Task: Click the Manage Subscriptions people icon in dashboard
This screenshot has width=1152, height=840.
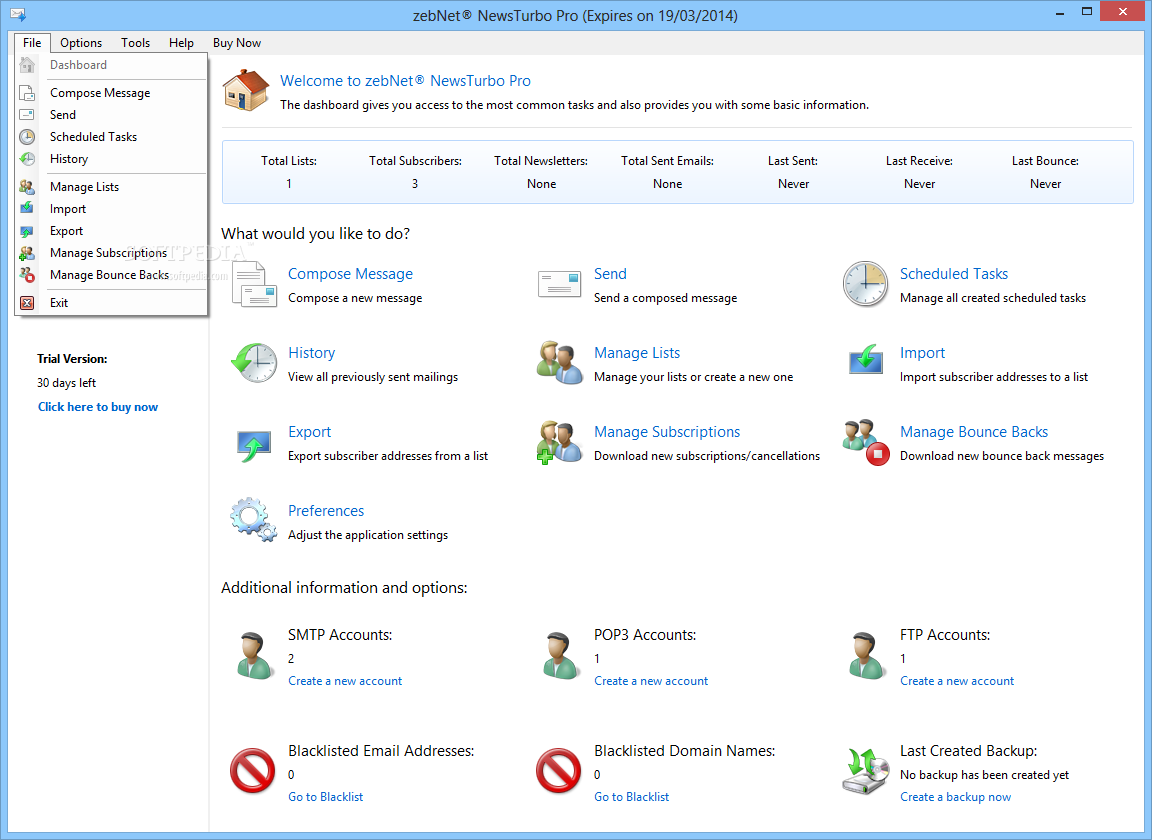Action: (x=559, y=442)
